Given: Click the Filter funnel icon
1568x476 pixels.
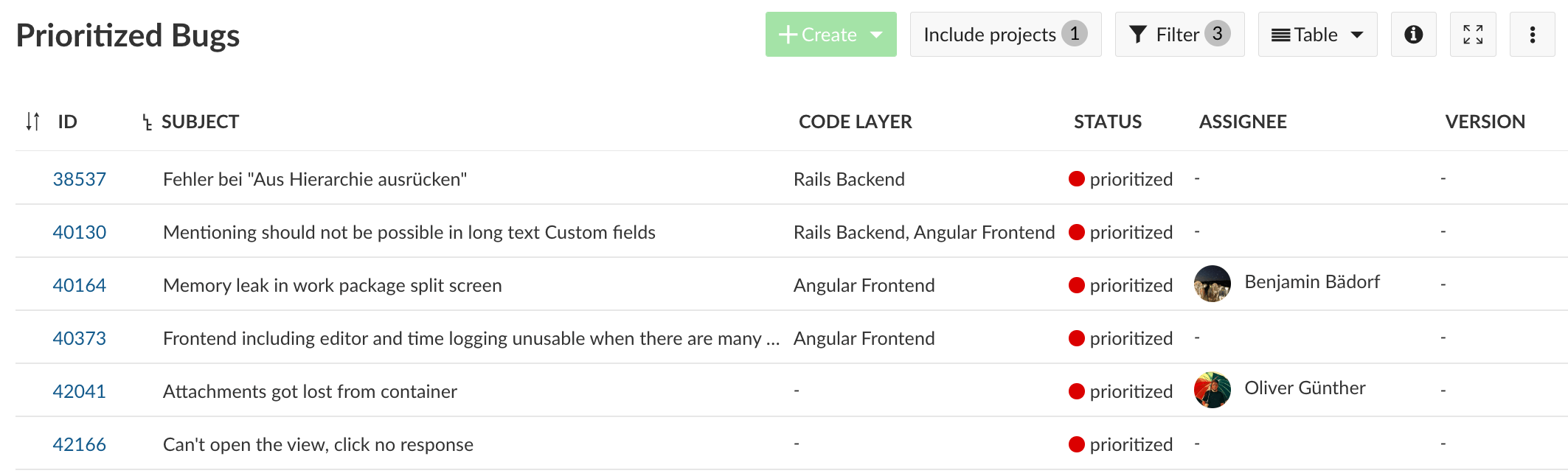Looking at the screenshot, I should point(1138,35).
